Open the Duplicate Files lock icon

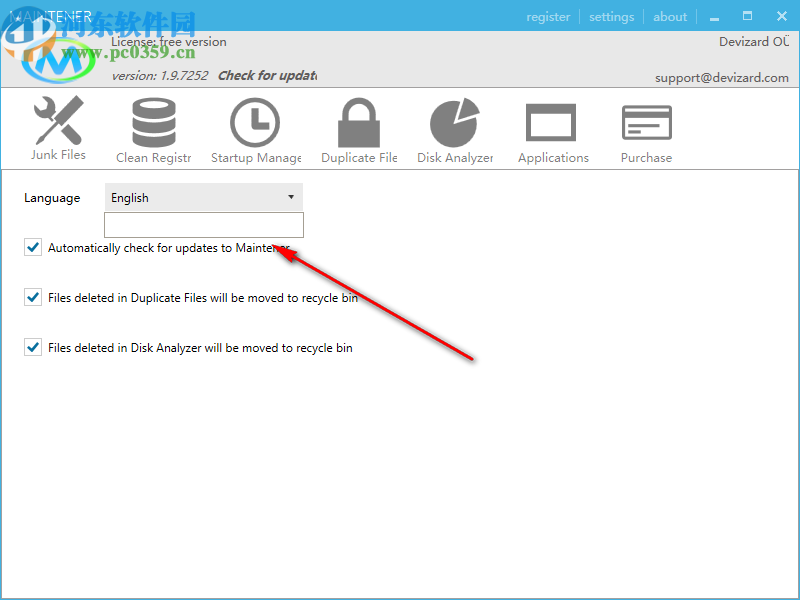coord(359,122)
